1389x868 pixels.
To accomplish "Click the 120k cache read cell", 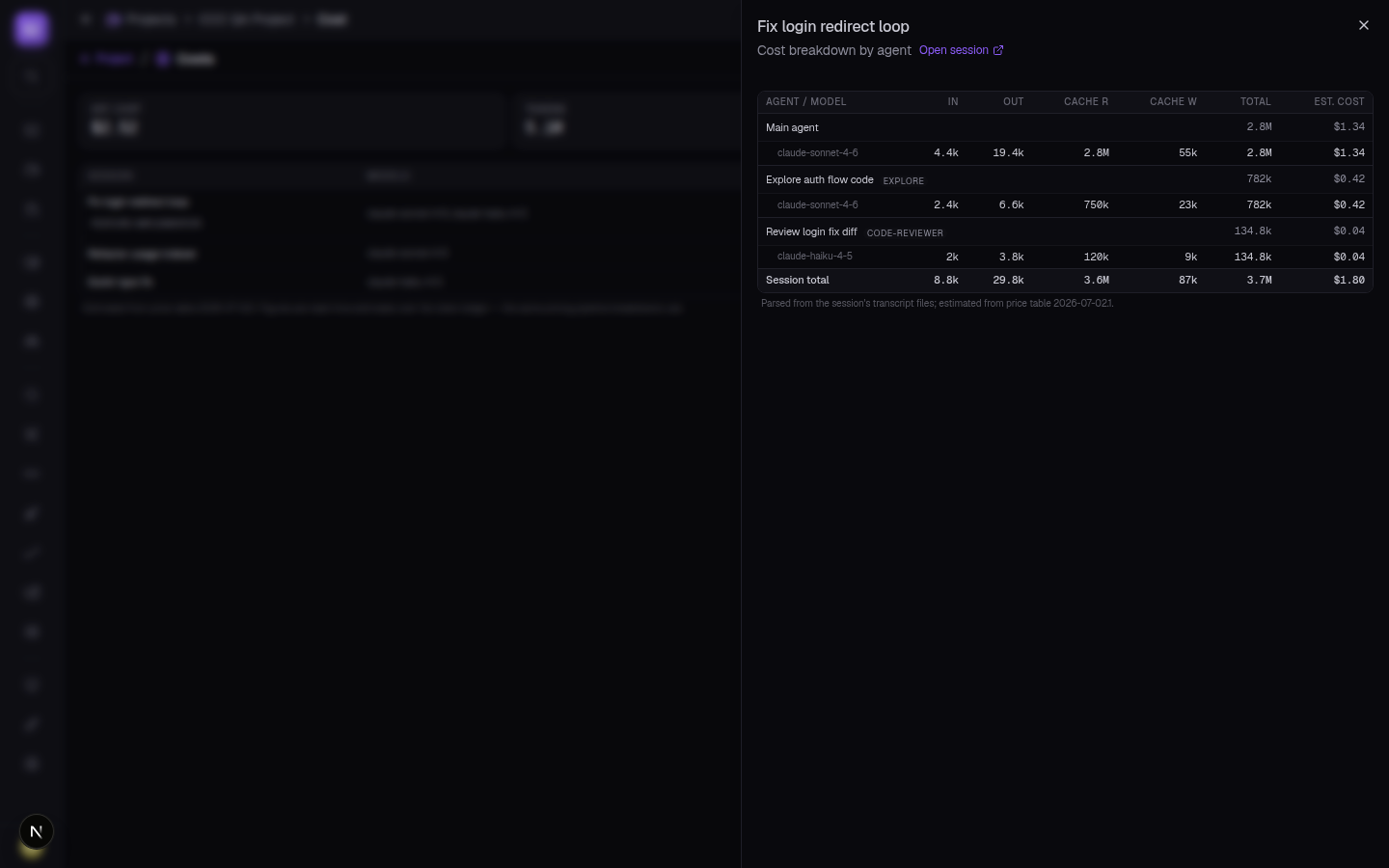I will tap(1096, 257).
